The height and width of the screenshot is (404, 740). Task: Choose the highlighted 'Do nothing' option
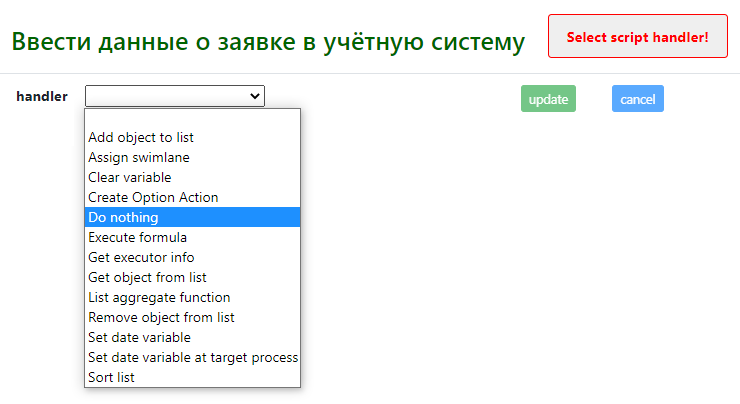(x=192, y=217)
